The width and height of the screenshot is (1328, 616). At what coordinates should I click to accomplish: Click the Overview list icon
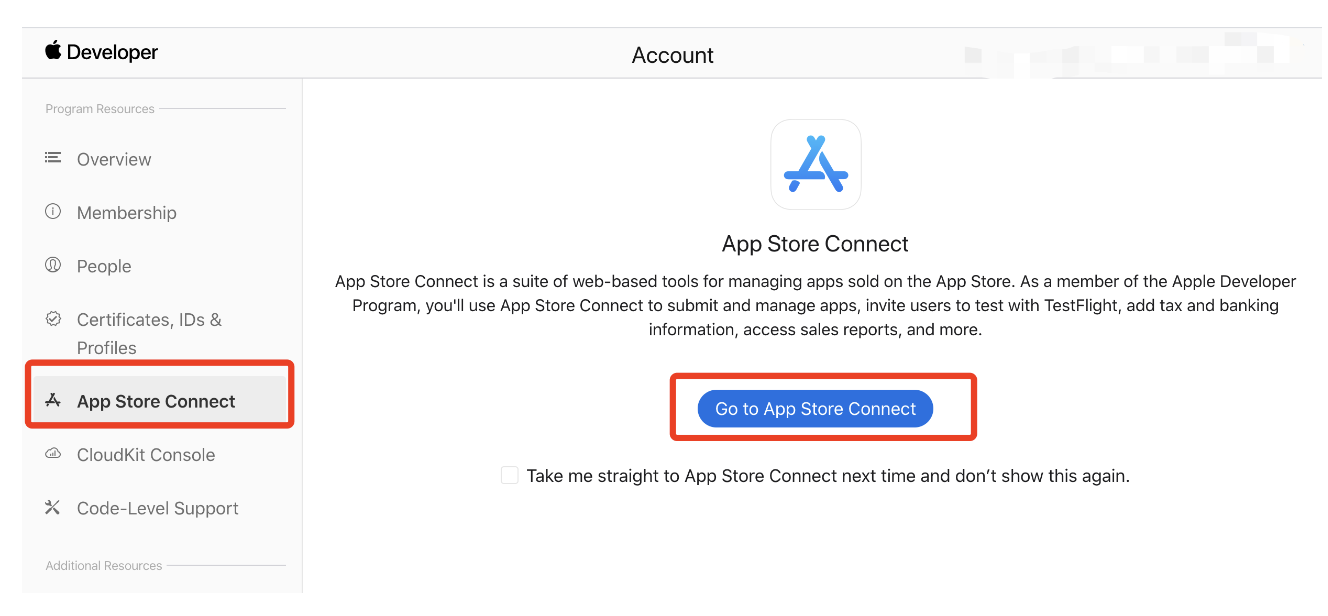click(53, 158)
